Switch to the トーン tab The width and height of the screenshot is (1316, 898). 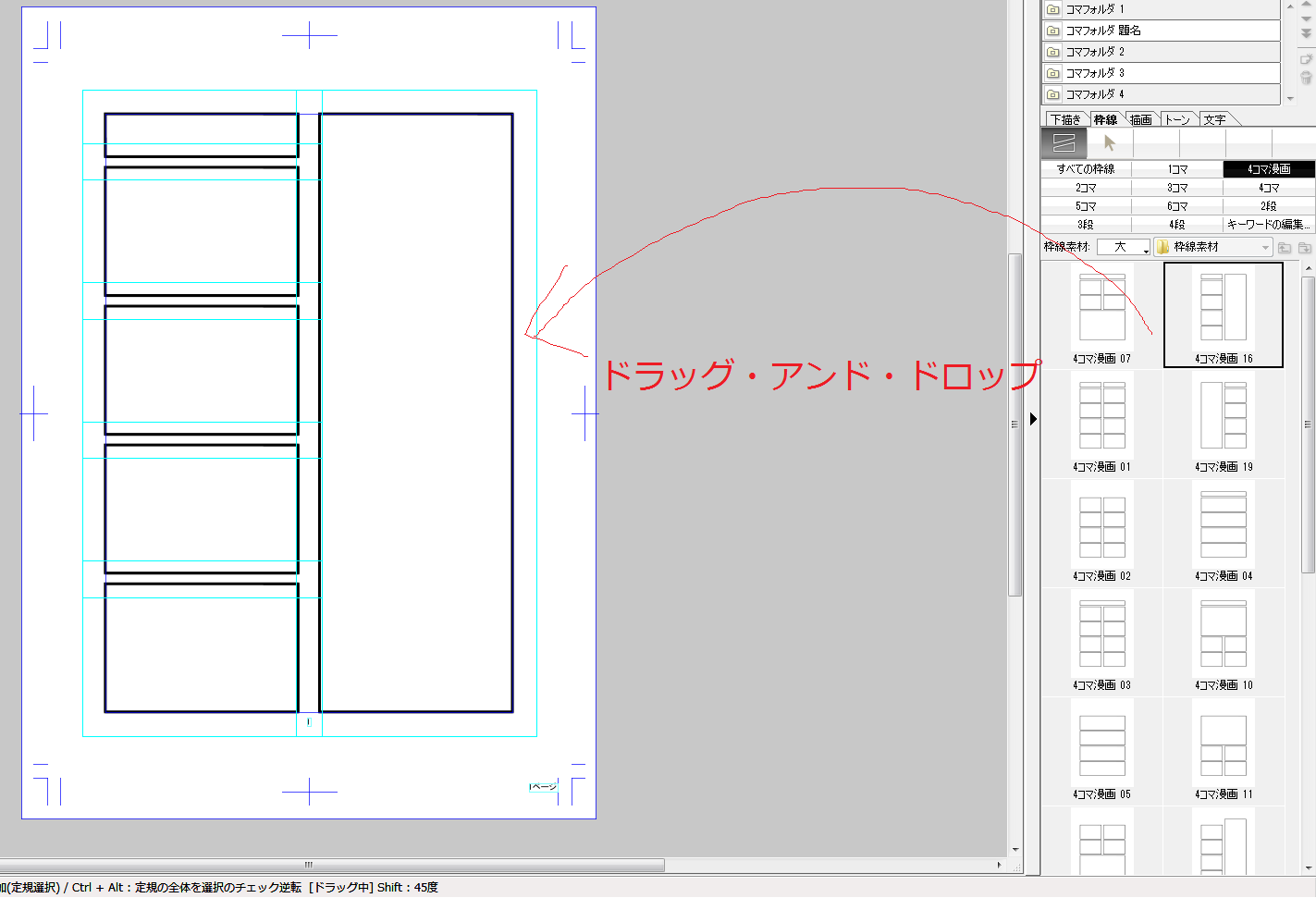coord(1177,119)
